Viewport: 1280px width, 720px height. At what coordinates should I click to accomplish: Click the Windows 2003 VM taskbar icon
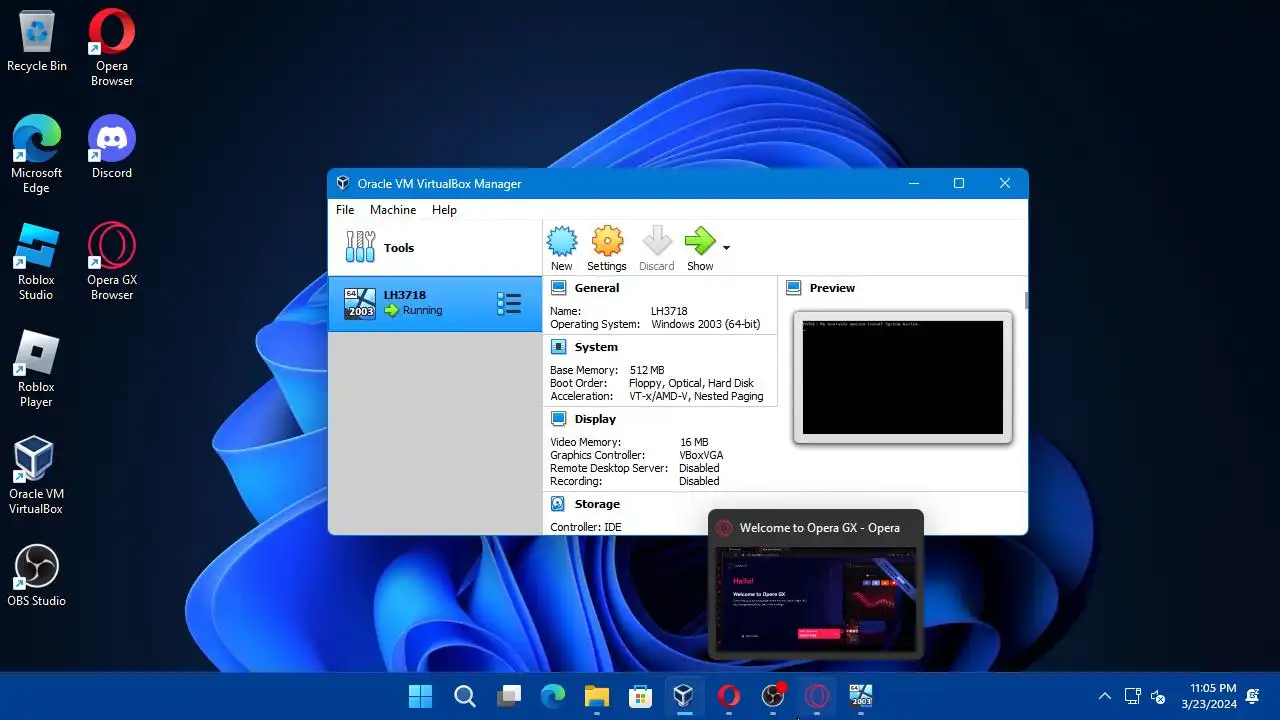pyautogui.click(x=861, y=696)
